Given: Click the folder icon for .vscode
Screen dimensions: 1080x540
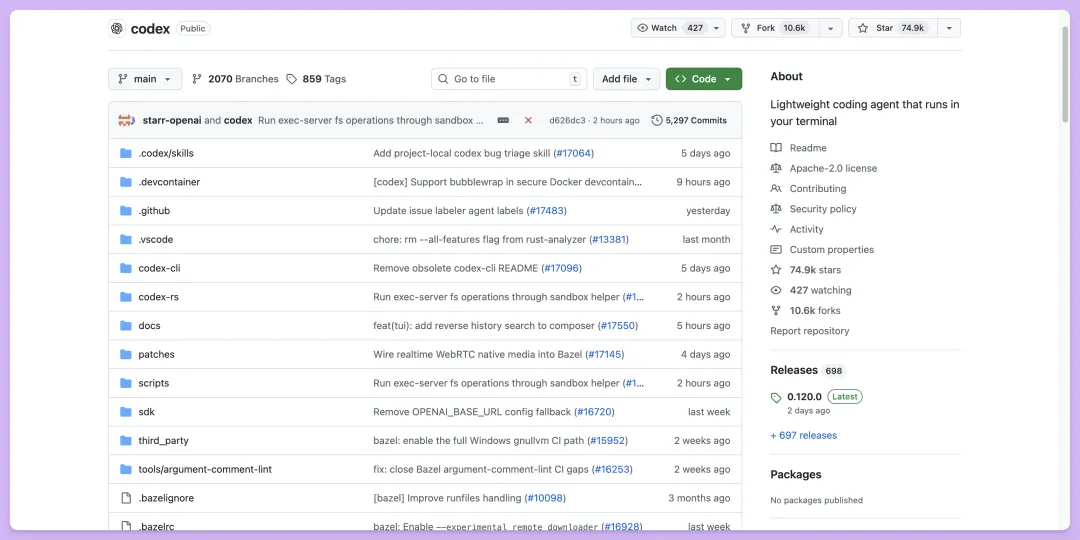Looking at the screenshot, I should click(125, 240).
